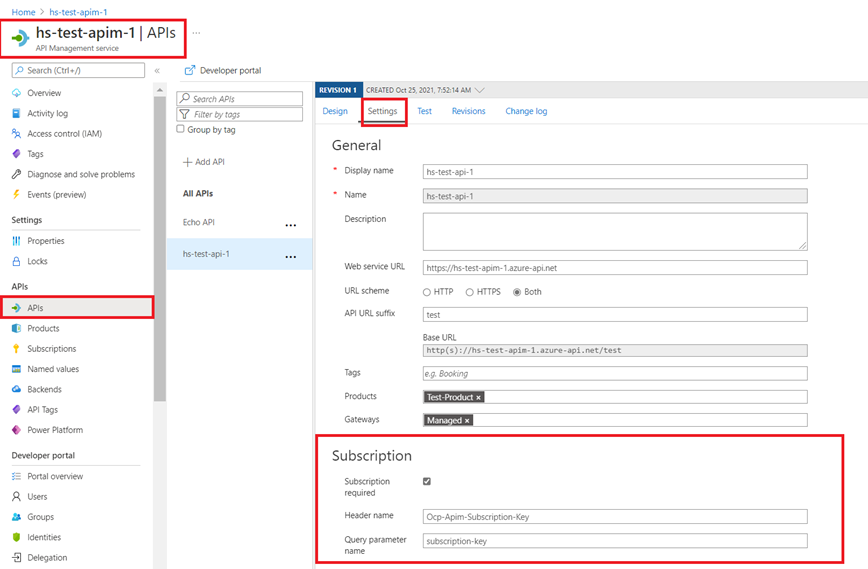
Task: Go to the Home breadcrumb link
Action: (x=23, y=12)
